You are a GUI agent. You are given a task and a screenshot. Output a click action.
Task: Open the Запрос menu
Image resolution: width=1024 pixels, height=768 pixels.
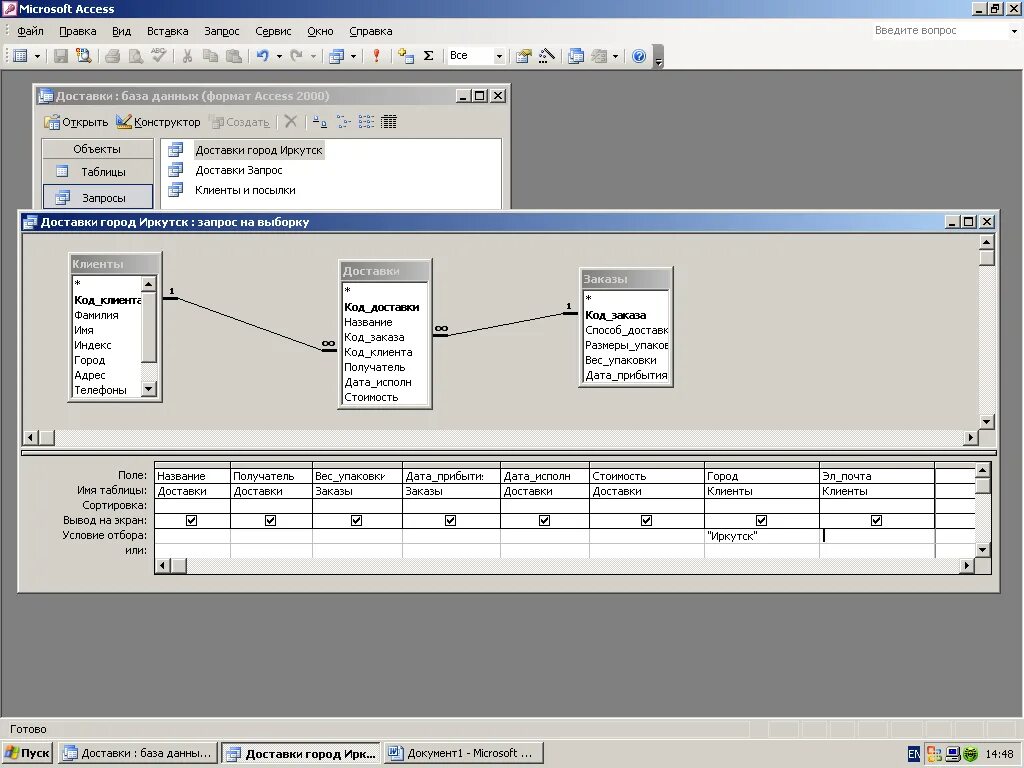coord(221,31)
